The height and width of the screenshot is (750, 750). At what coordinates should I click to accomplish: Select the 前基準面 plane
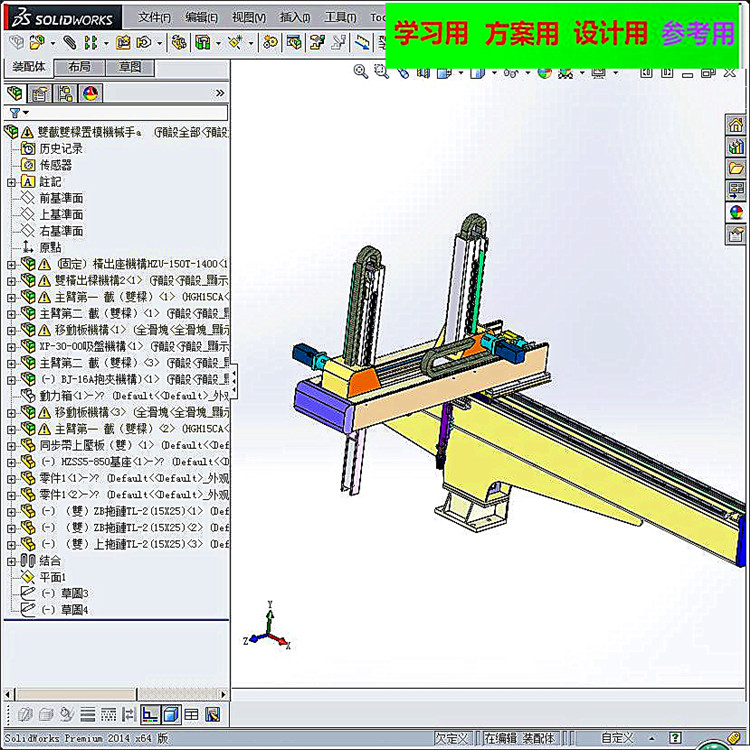(x=52, y=198)
